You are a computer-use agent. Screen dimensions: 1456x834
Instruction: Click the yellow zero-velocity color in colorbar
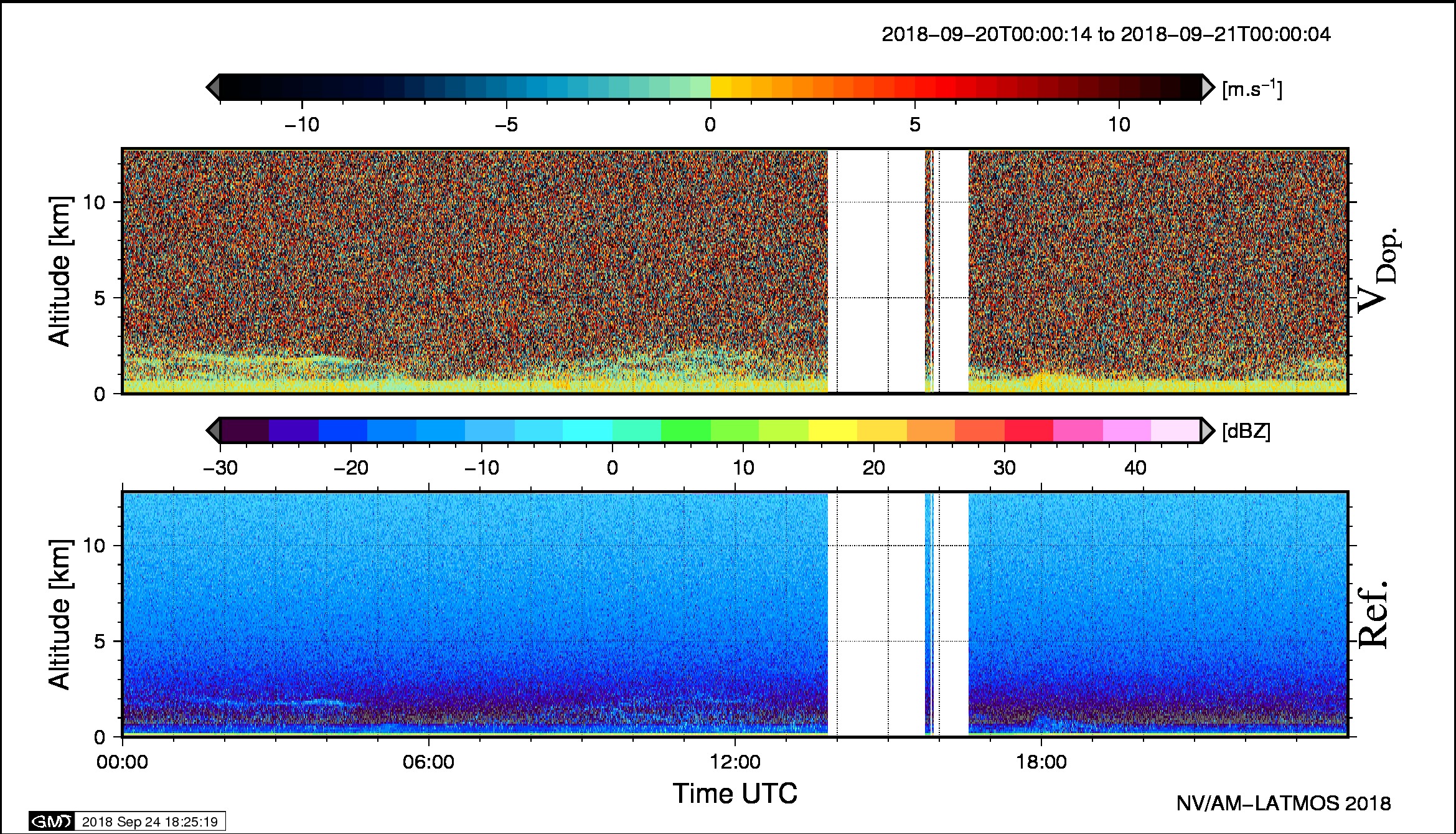[721, 87]
